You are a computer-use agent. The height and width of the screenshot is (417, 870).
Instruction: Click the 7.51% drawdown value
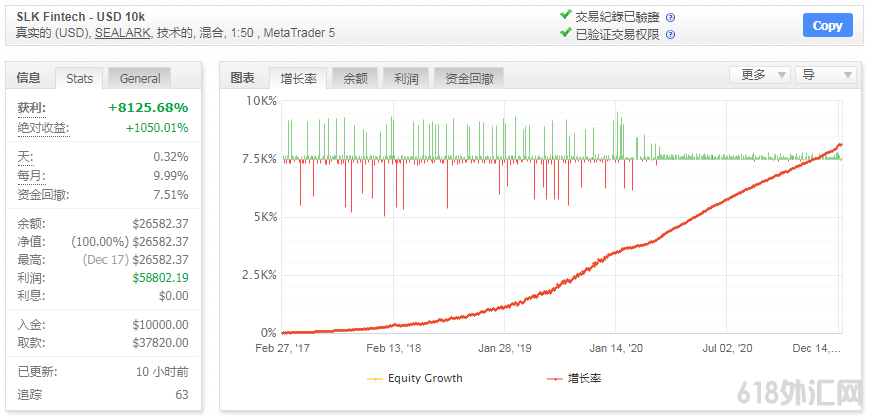pyautogui.click(x=171, y=195)
